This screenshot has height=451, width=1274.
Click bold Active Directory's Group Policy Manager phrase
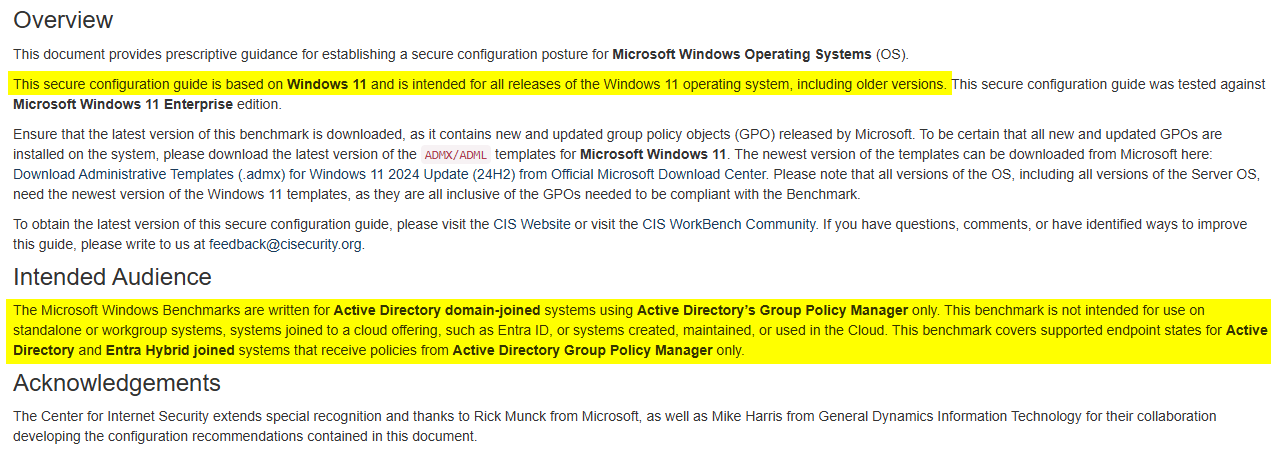tap(772, 311)
